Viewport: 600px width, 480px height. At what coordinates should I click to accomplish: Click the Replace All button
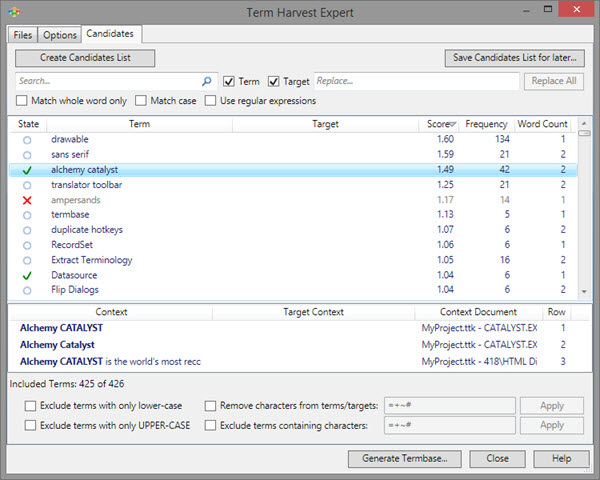point(554,81)
